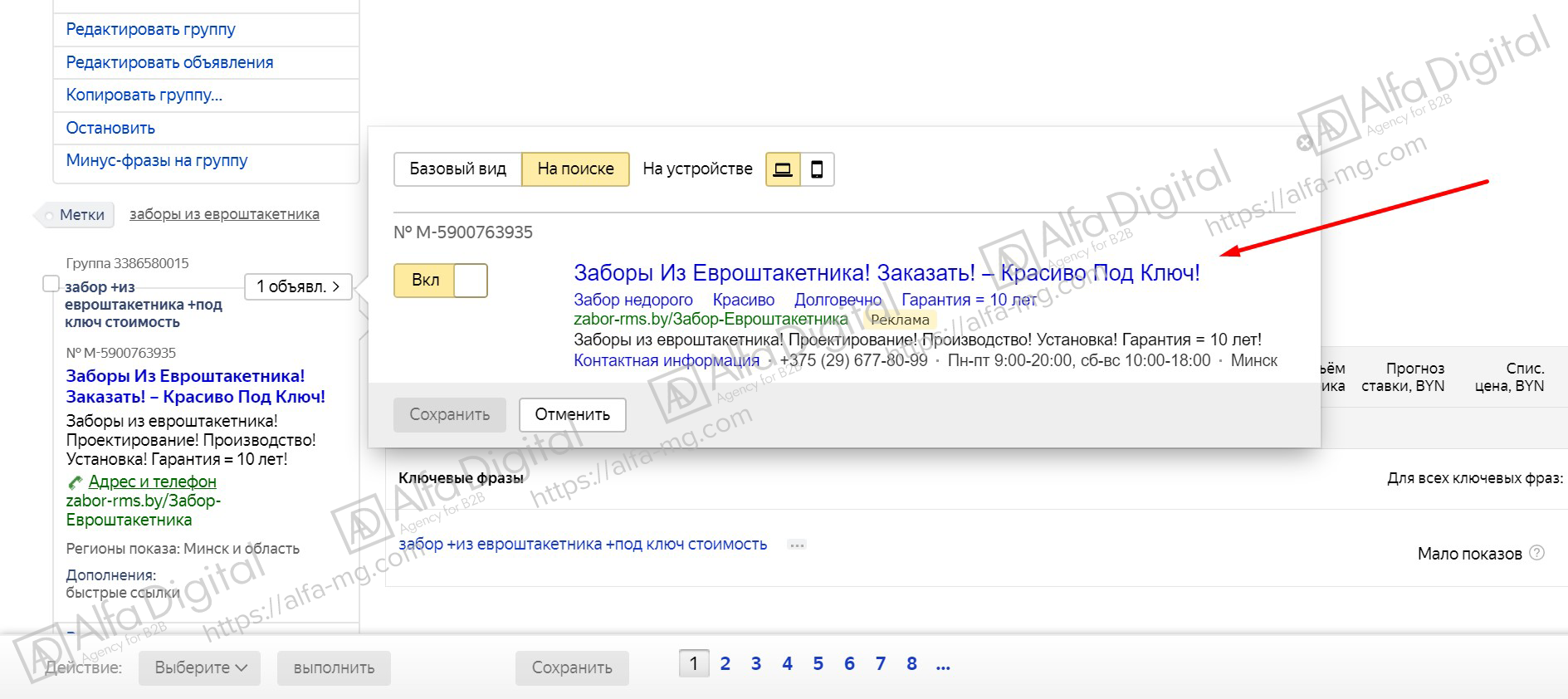1568x699 pixels.
Task: Open the Адрес и телефон link
Action: pyautogui.click(x=152, y=481)
